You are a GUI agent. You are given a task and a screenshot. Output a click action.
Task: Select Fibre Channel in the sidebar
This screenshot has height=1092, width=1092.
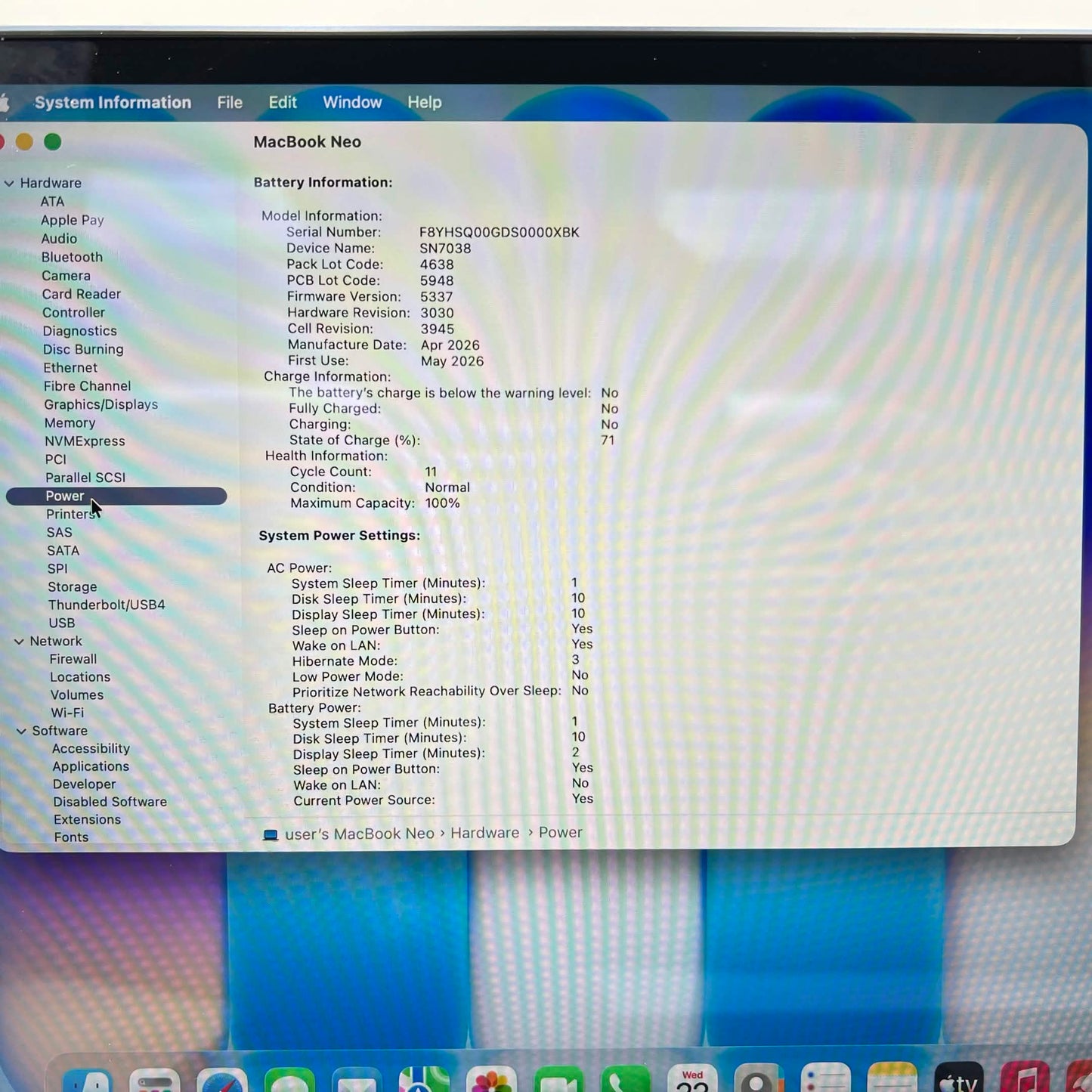[x=88, y=386]
